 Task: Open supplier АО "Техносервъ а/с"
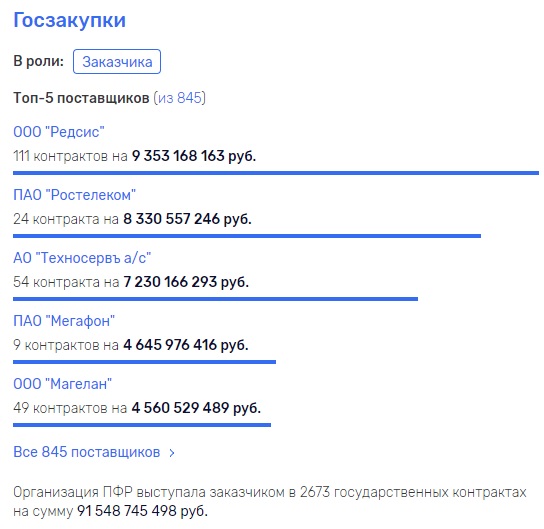pyautogui.click(x=82, y=258)
